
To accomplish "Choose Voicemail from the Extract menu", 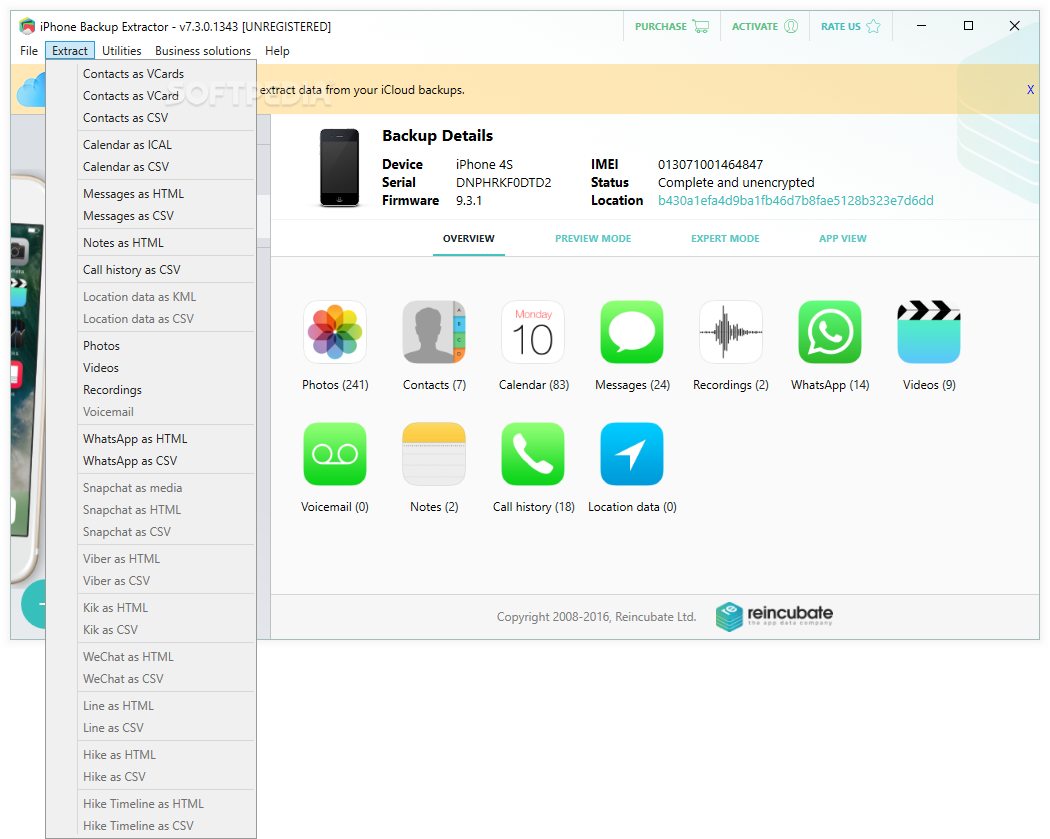I will click(151, 412).
